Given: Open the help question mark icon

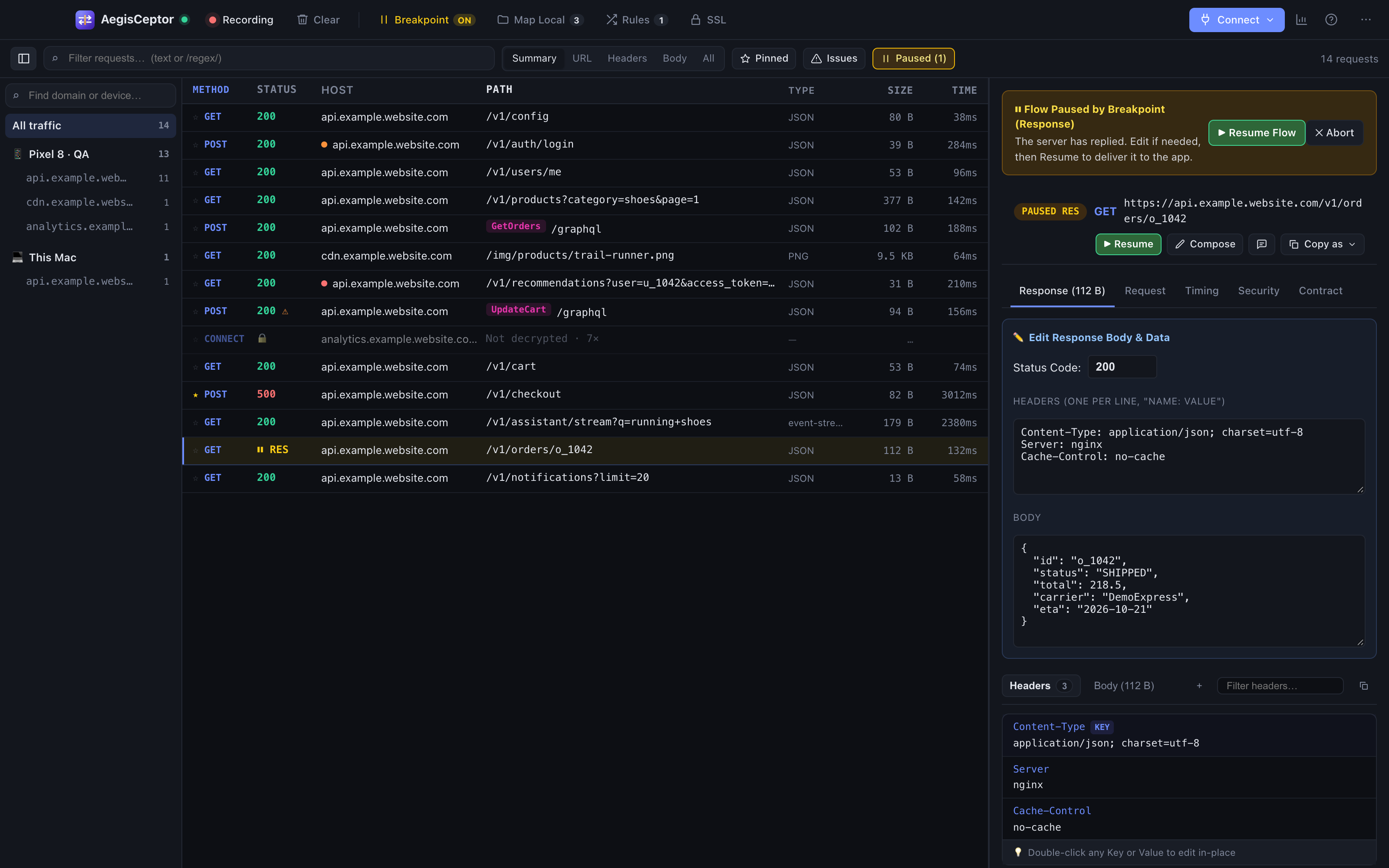Looking at the screenshot, I should (x=1331, y=20).
